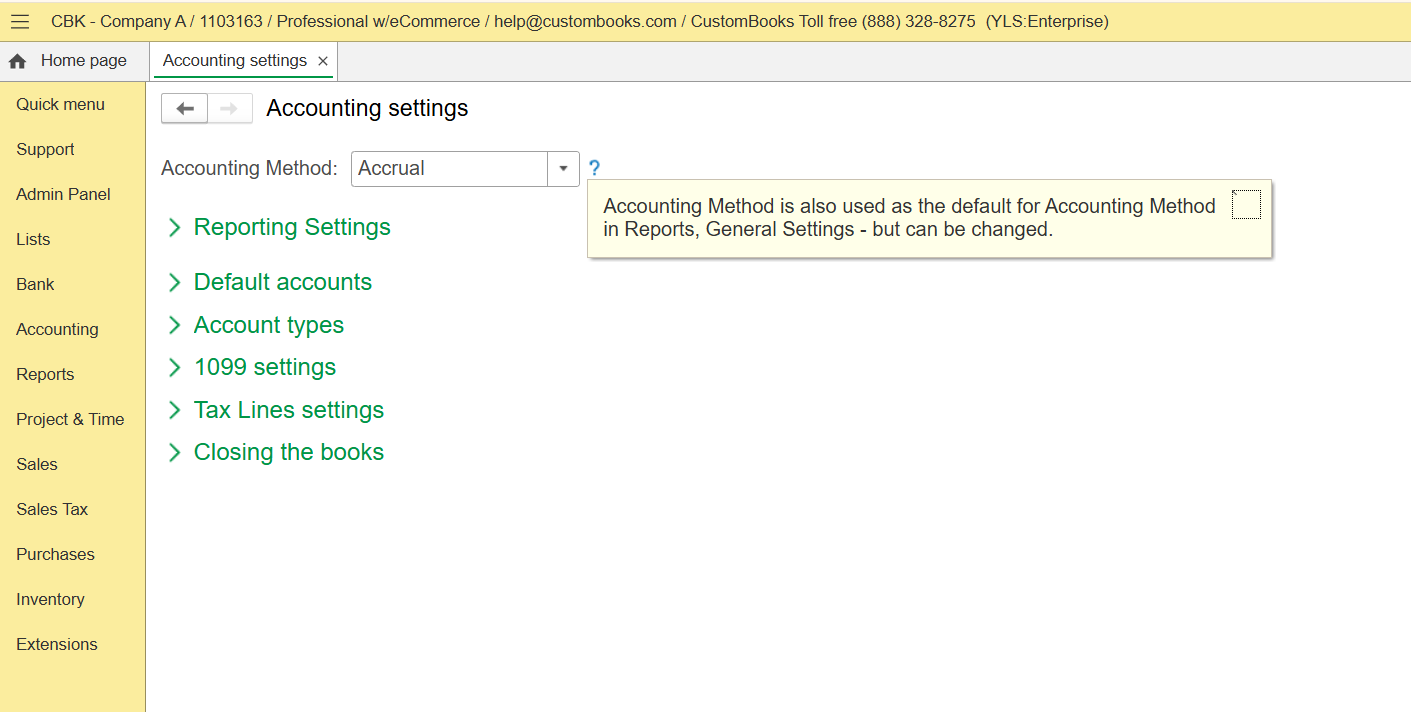Open the Accounting Method dropdown arrow
The height and width of the screenshot is (712, 1411).
(563, 169)
